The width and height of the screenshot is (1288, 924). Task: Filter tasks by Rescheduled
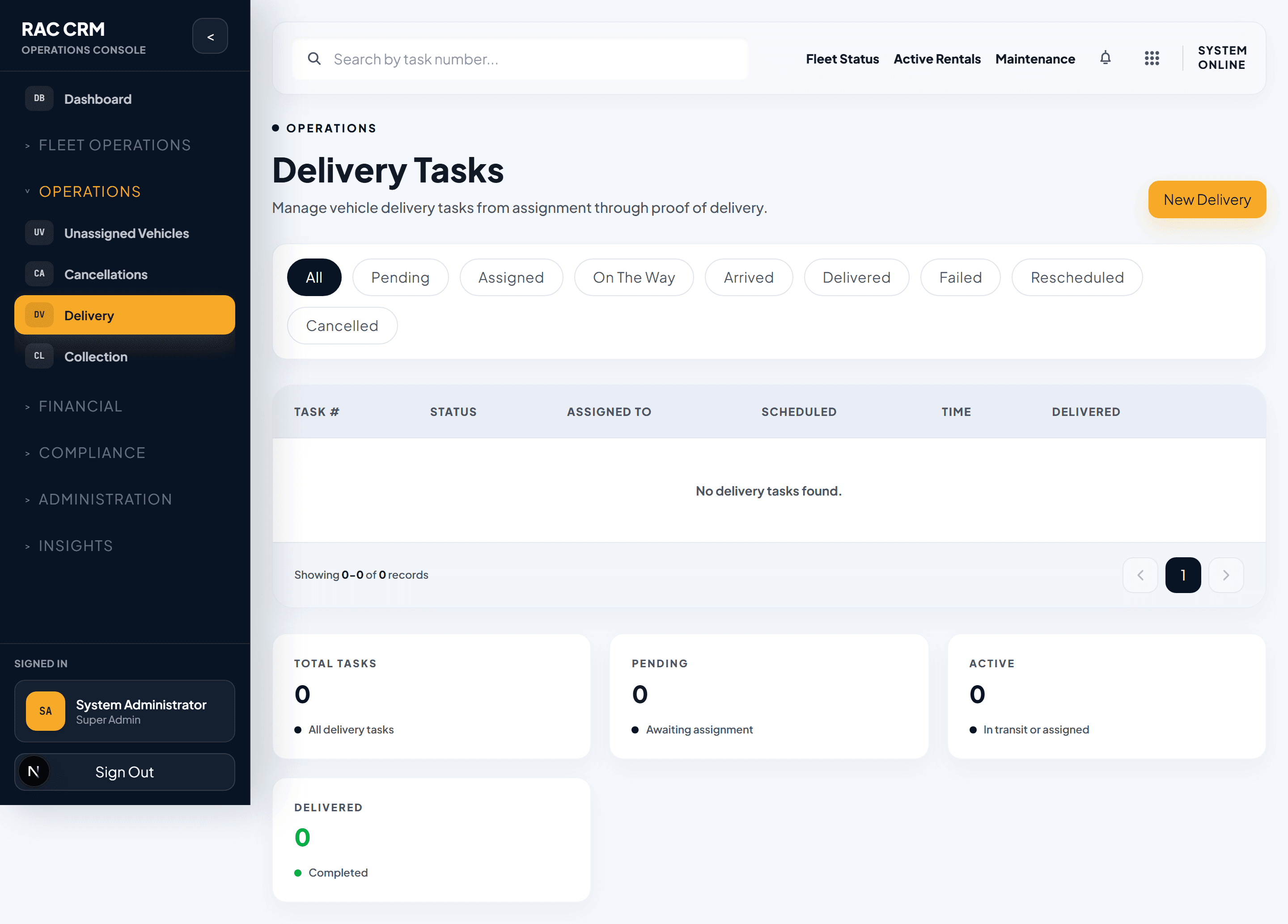click(1077, 277)
